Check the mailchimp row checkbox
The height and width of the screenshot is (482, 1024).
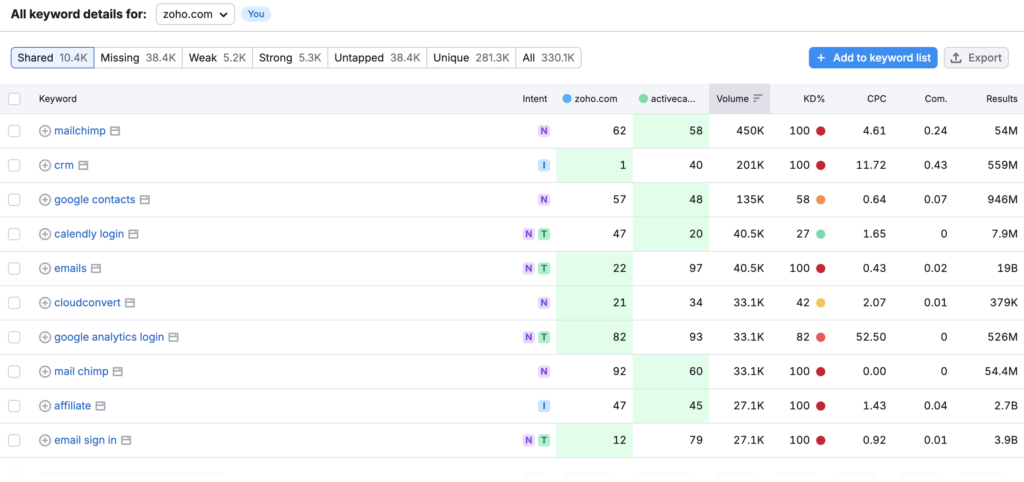pyautogui.click(x=14, y=131)
